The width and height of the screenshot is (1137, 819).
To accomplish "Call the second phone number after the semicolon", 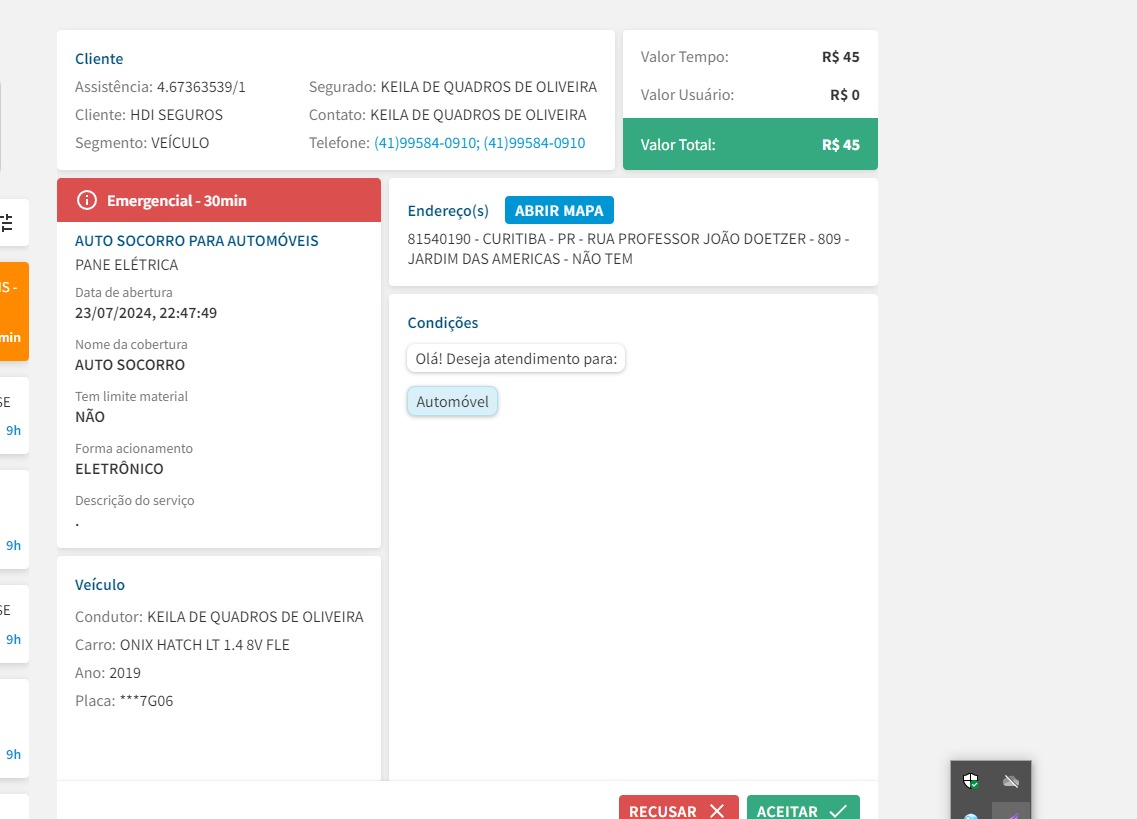I will 534,143.
